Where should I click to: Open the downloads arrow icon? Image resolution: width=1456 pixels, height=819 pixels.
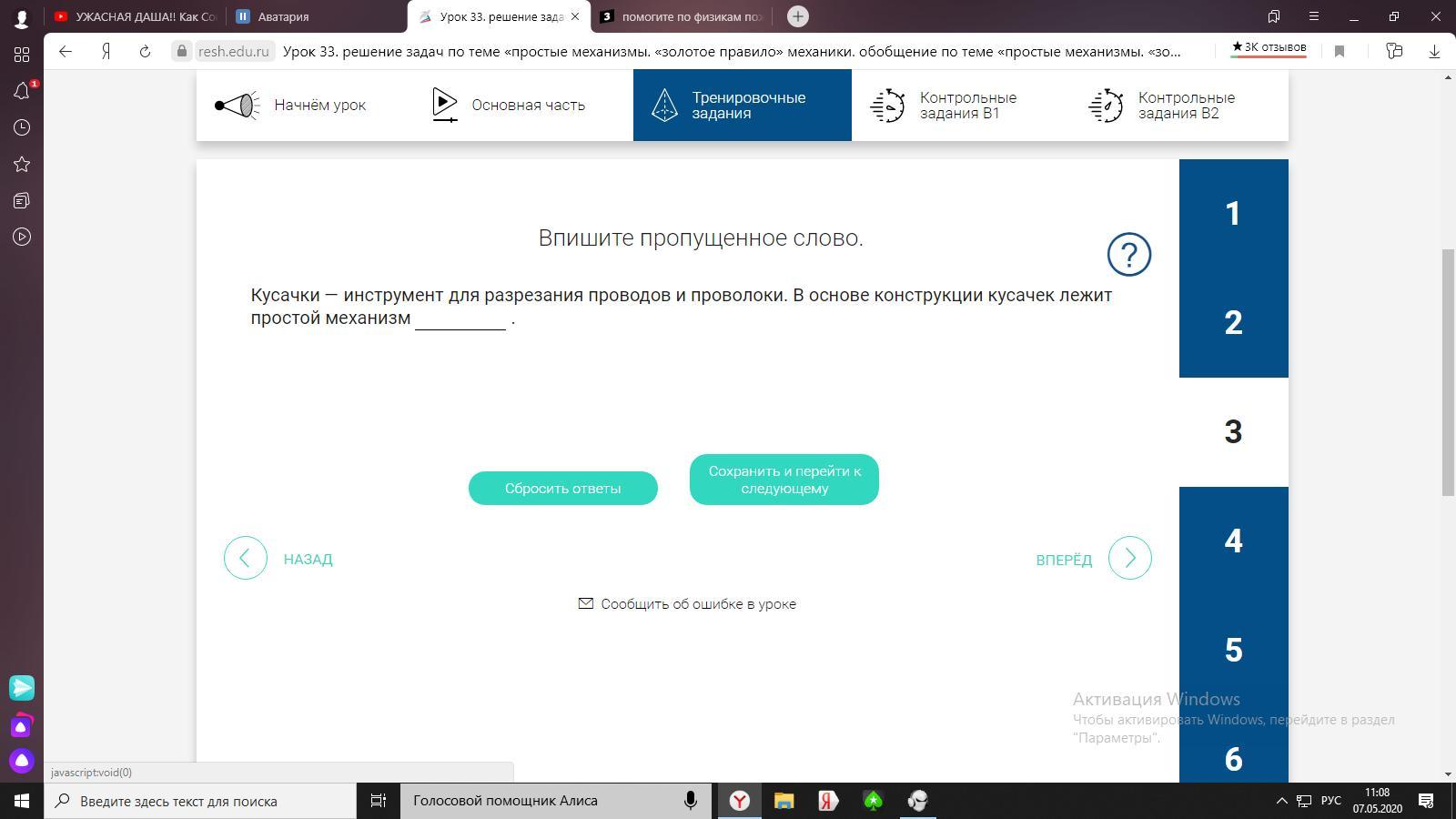click(x=1434, y=52)
